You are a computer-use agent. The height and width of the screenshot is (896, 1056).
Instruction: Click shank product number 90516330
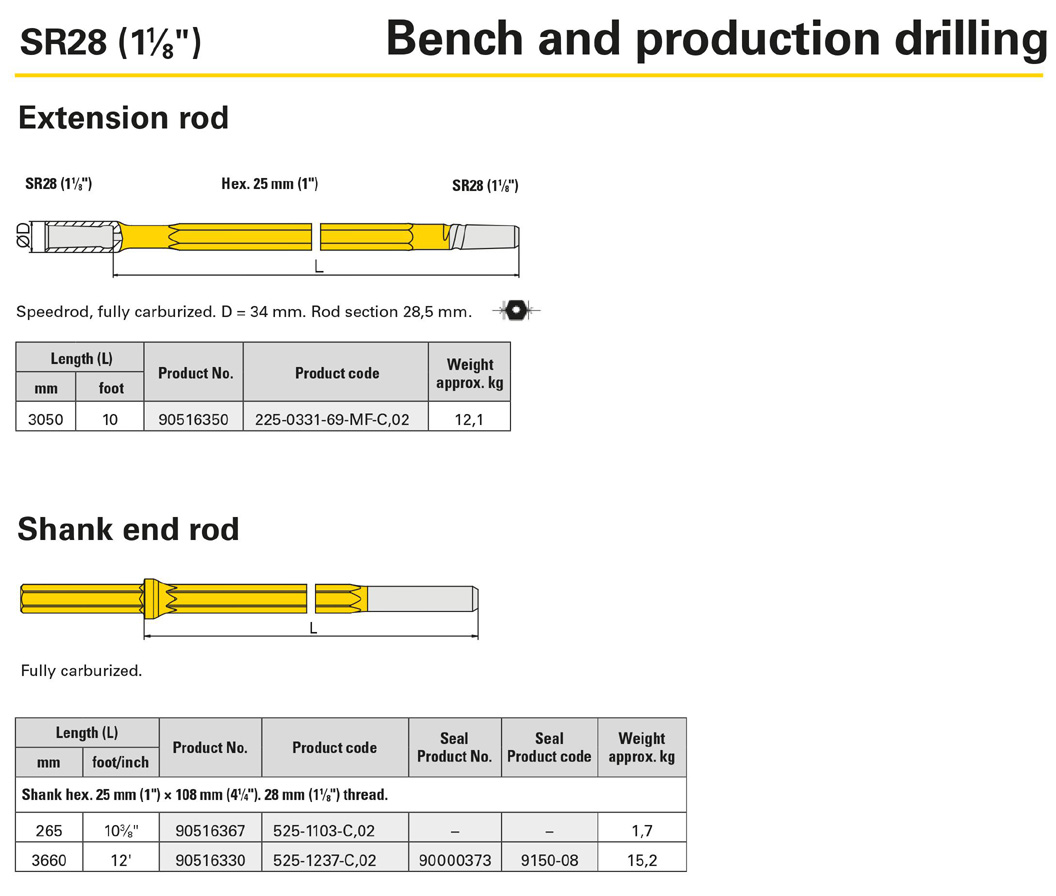[x=210, y=860]
